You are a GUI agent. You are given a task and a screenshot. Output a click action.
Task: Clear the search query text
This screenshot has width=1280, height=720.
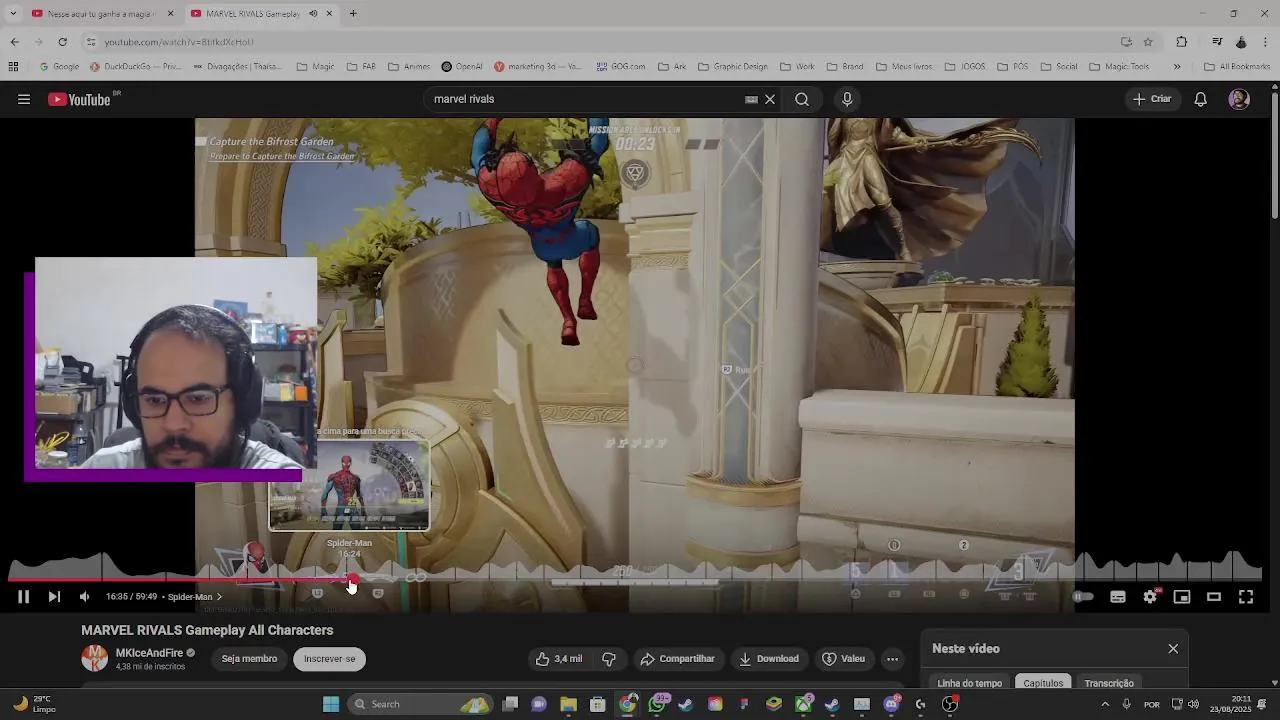[x=770, y=99]
